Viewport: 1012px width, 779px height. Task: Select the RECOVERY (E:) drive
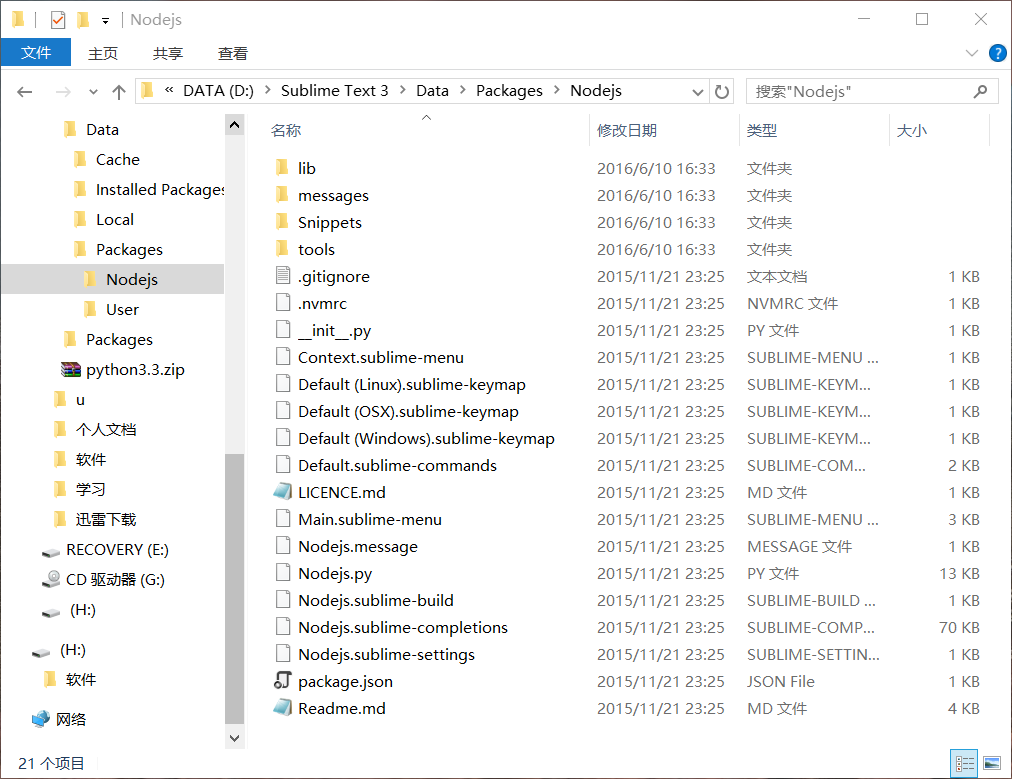tap(117, 550)
